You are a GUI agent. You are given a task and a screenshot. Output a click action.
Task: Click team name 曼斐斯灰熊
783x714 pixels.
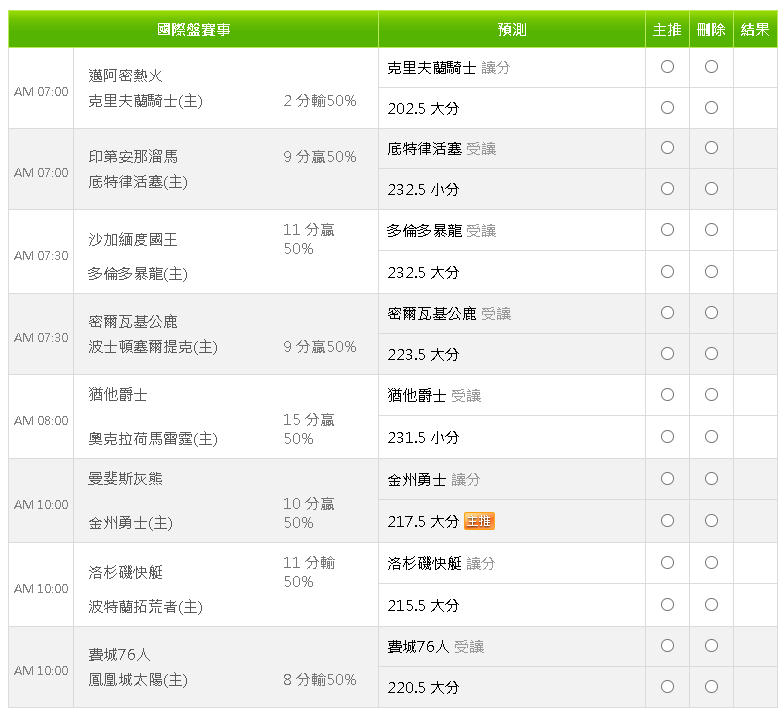(125, 479)
